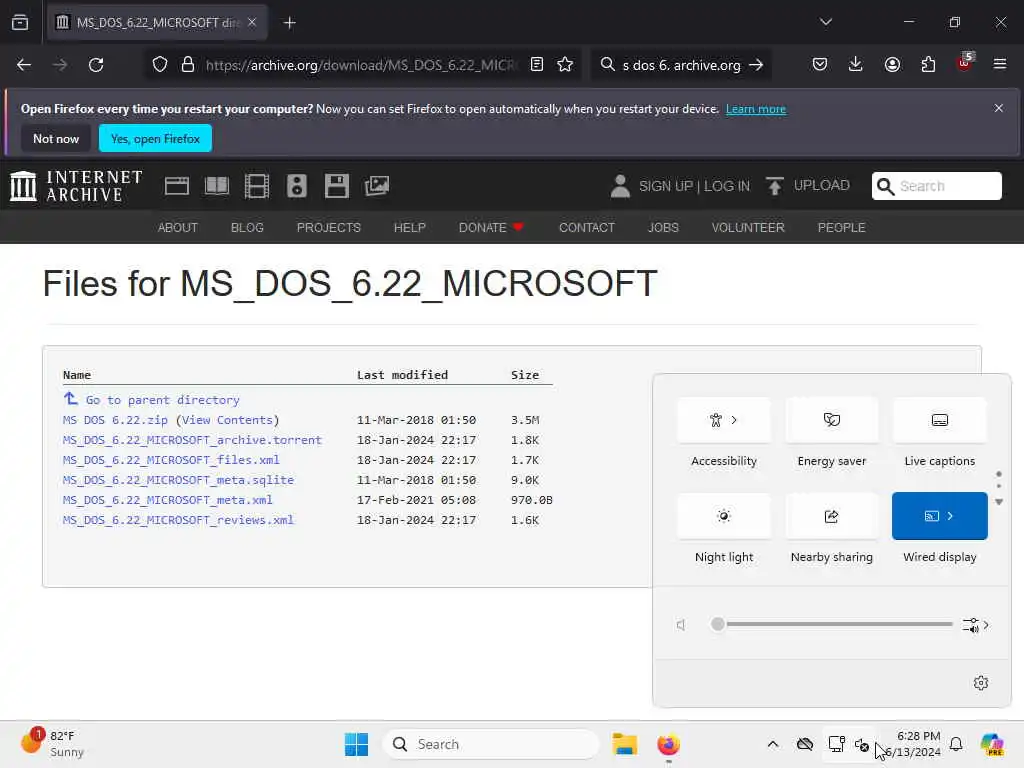The image size is (1024, 768).
Task: Open the Firefox account icon
Action: (x=892, y=65)
